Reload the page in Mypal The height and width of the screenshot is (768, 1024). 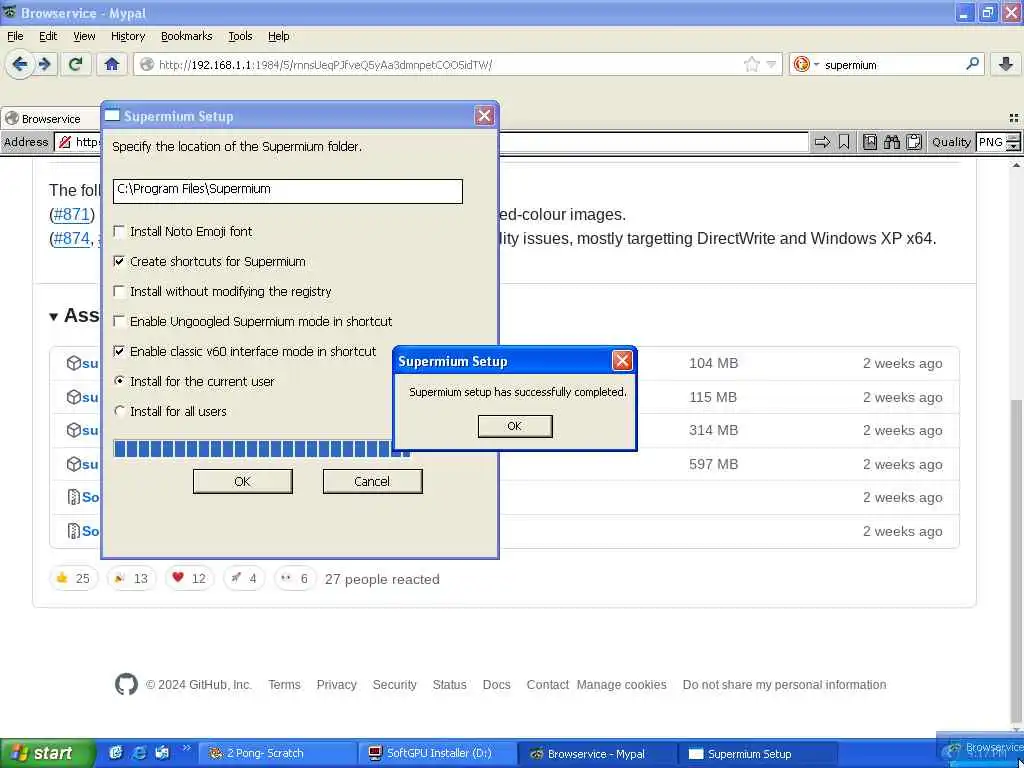[75, 64]
